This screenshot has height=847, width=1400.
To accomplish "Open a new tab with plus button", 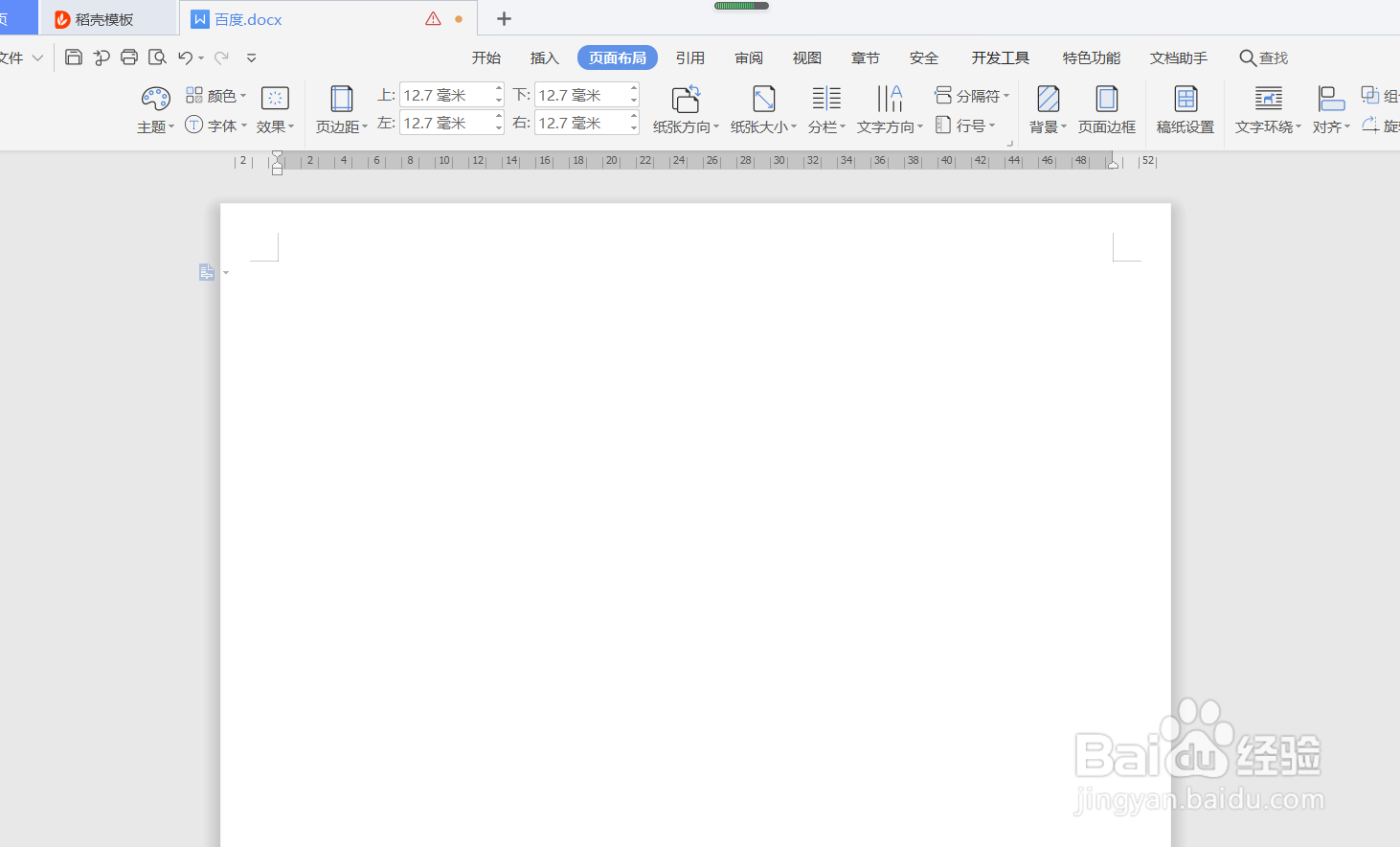I will pos(504,18).
